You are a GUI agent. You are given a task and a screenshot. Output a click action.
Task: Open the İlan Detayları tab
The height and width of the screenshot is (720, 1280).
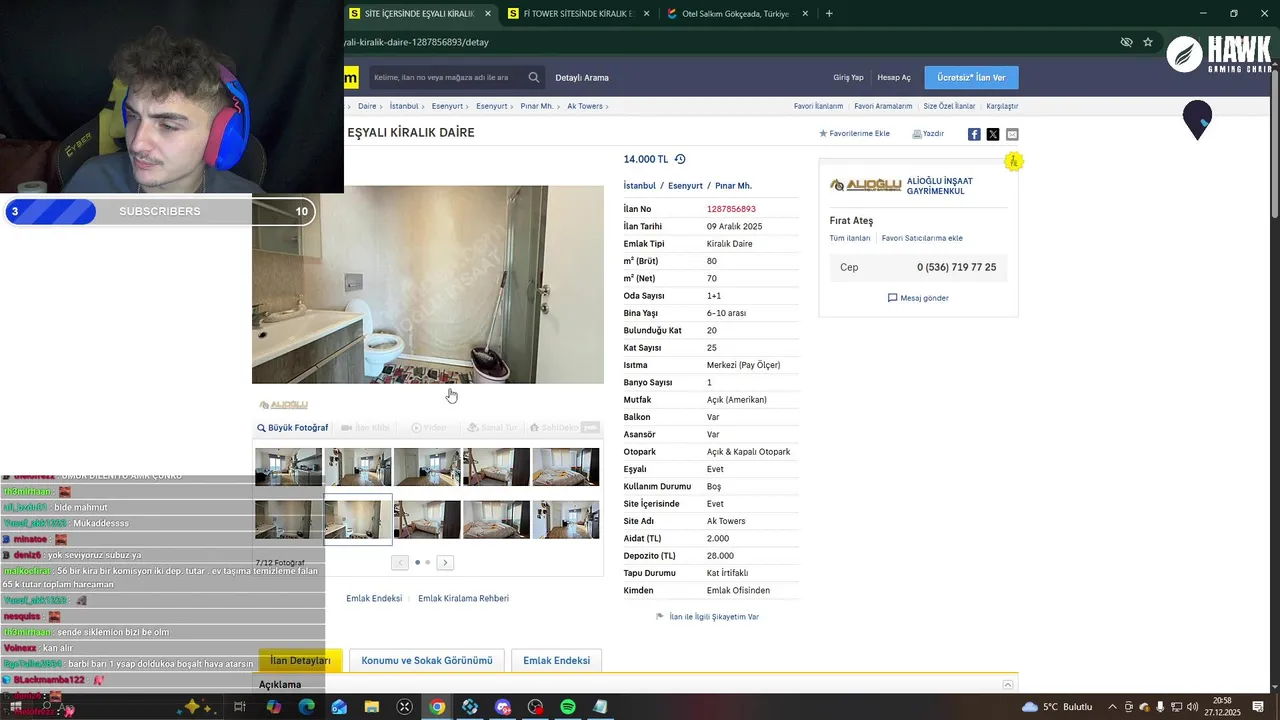tap(300, 660)
